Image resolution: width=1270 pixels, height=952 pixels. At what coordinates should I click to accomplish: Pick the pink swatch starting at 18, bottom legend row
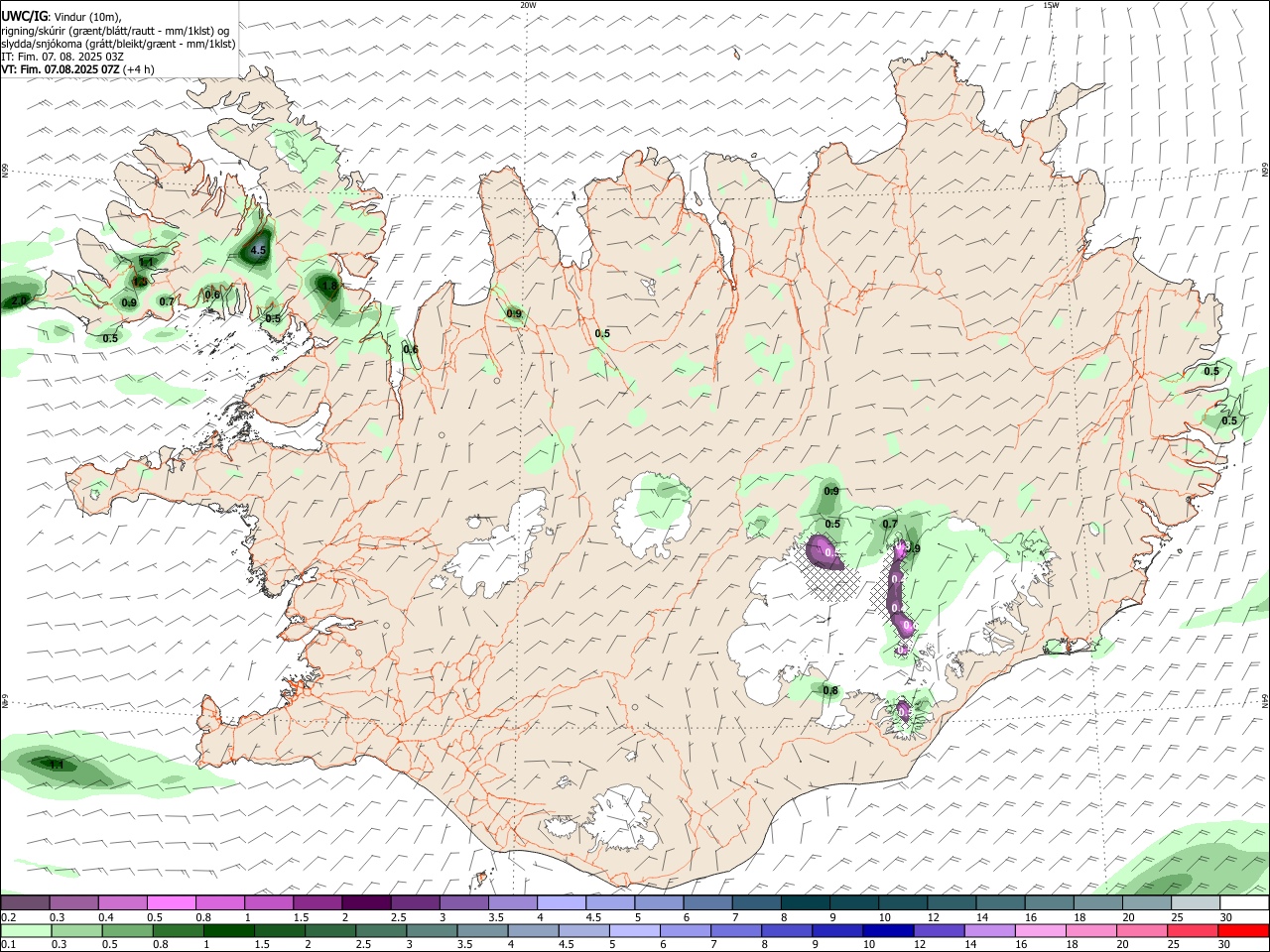(1091, 930)
